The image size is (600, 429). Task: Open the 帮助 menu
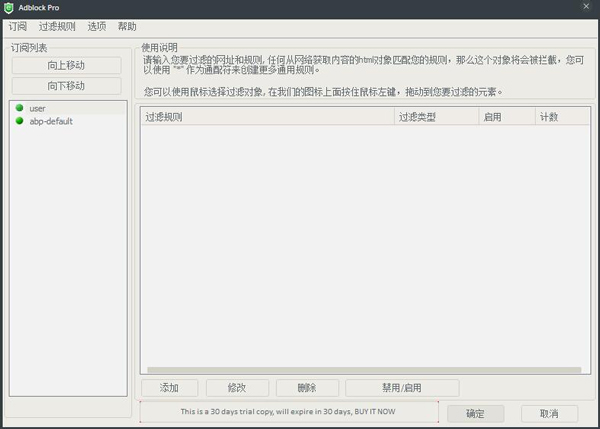pos(127,26)
